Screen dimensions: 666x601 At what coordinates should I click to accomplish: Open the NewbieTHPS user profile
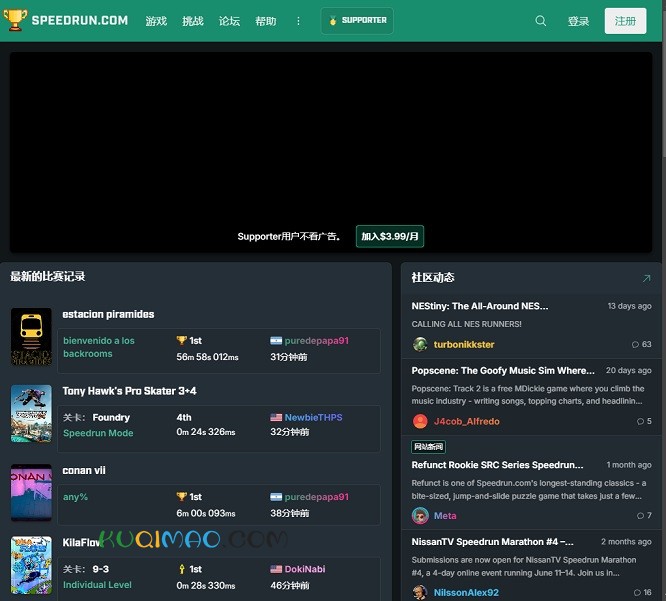pyautogui.click(x=313, y=418)
